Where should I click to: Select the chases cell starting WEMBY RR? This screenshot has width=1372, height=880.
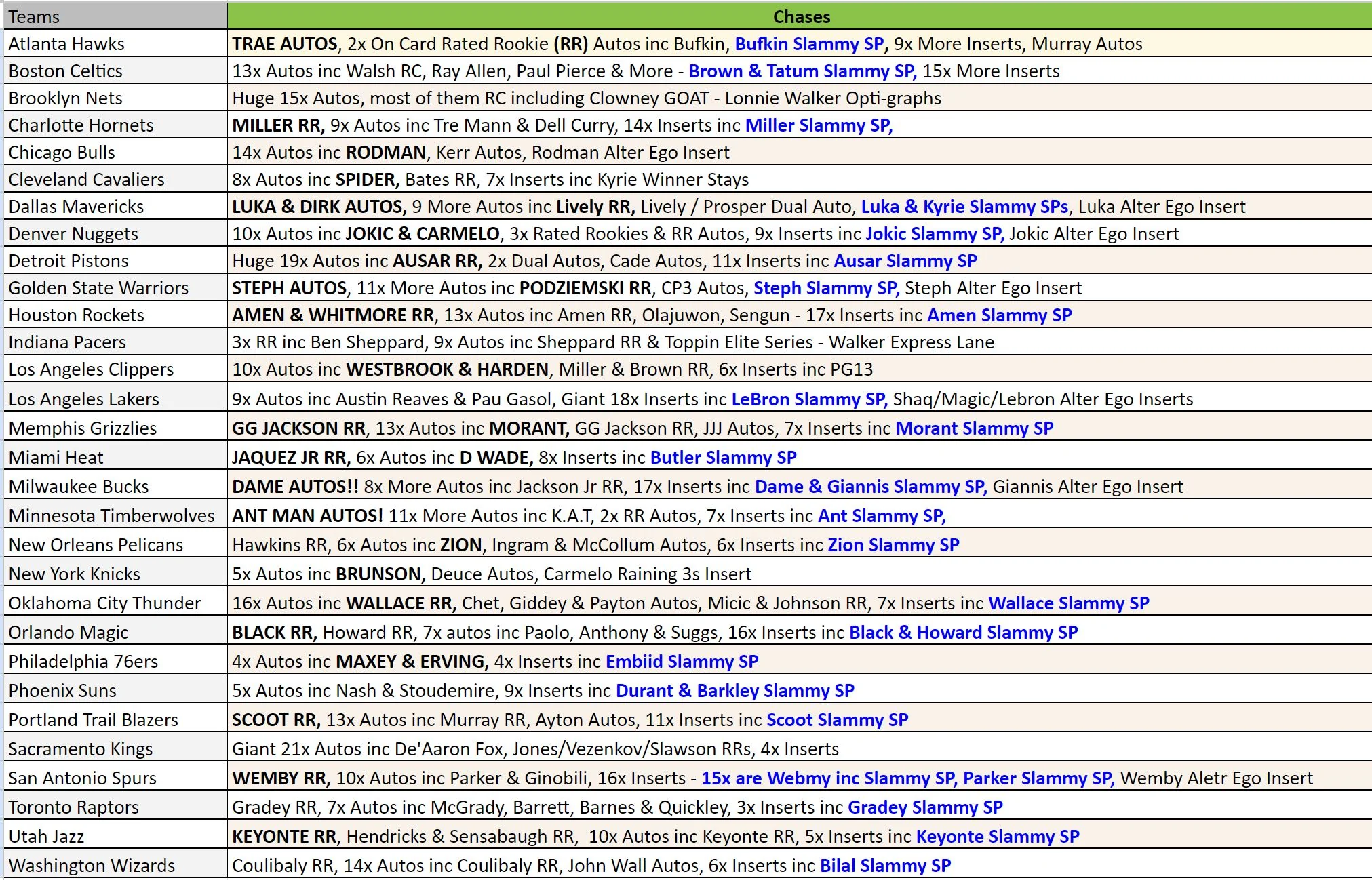(800, 776)
